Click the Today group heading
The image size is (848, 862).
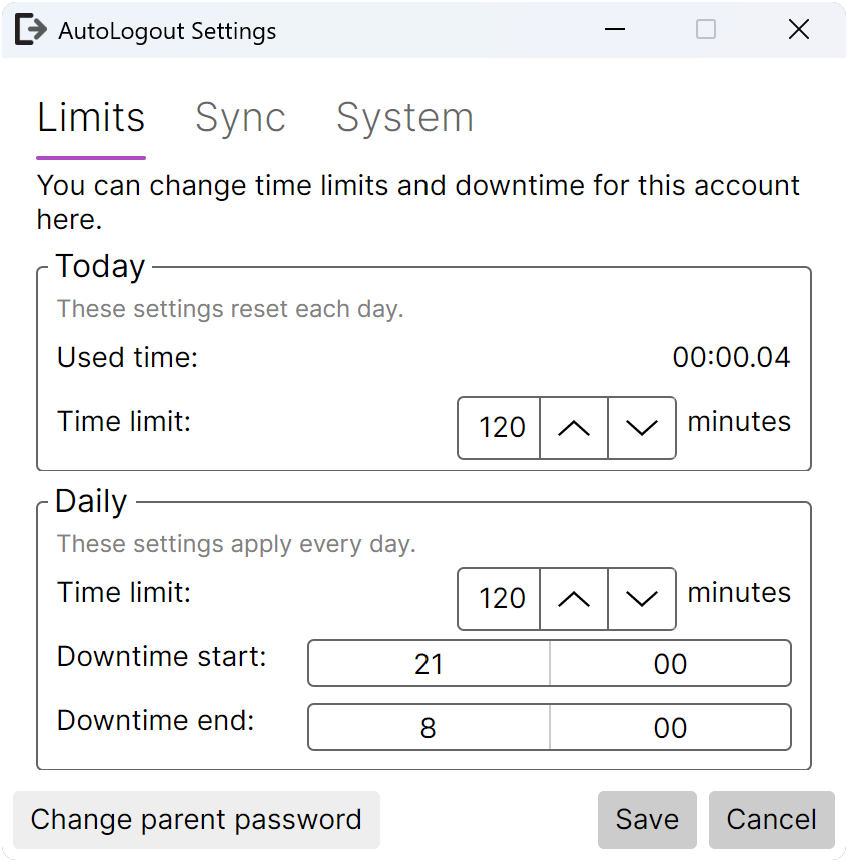pos(101,267)
